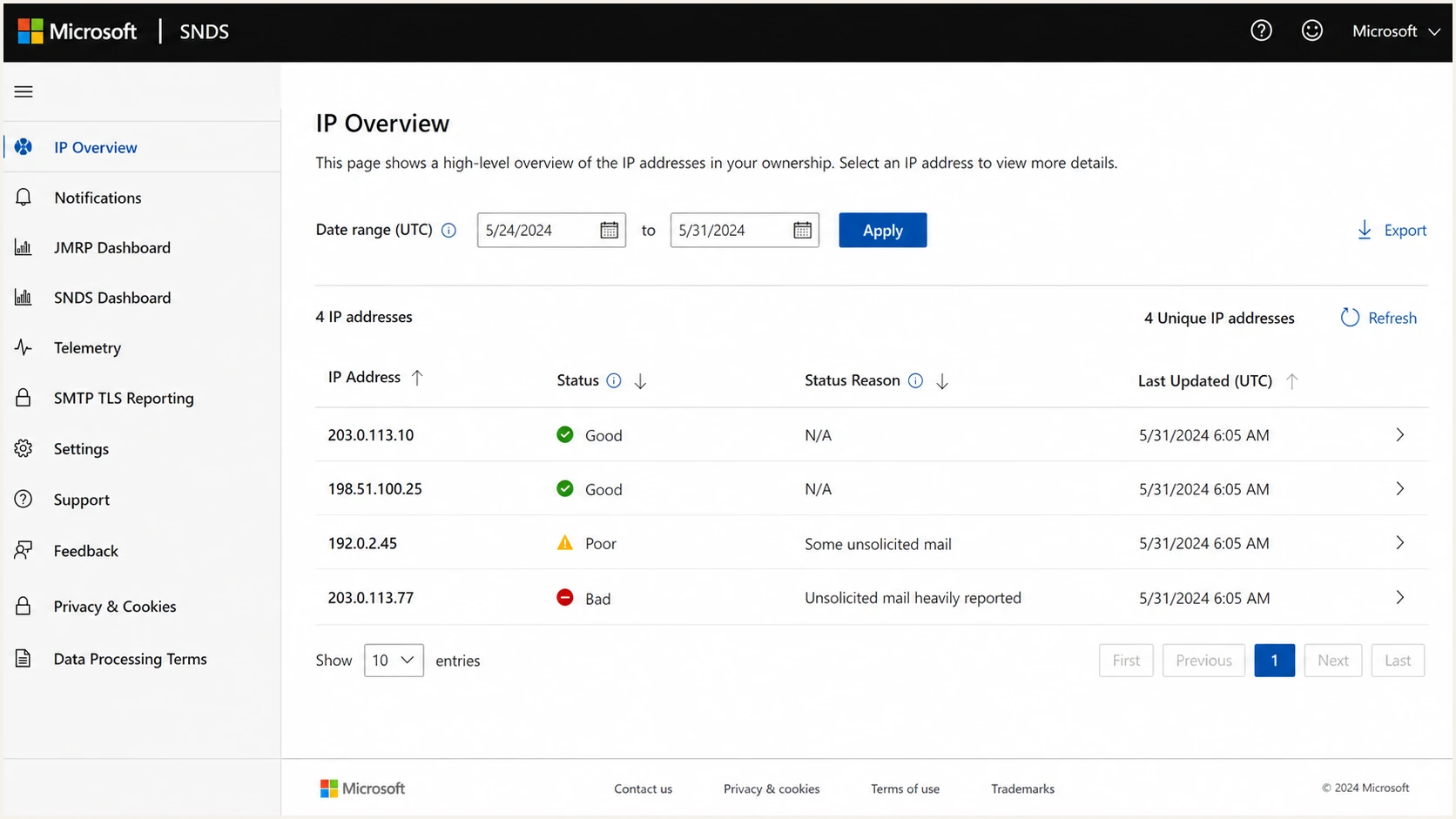The width and height of the screenshot is (1456, 819).
Task: Click the Status Reason info icon
Action: [x=915, y=380]
